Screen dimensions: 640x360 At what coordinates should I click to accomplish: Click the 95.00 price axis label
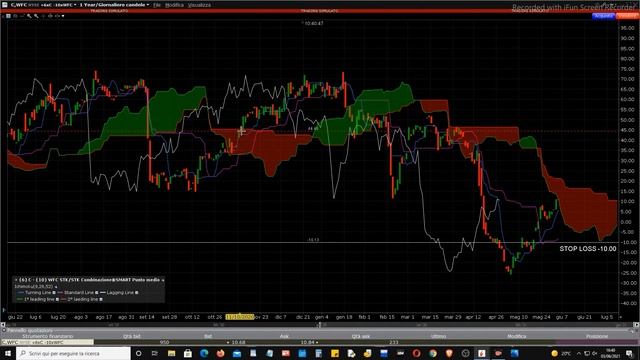[x=627, y=28]
